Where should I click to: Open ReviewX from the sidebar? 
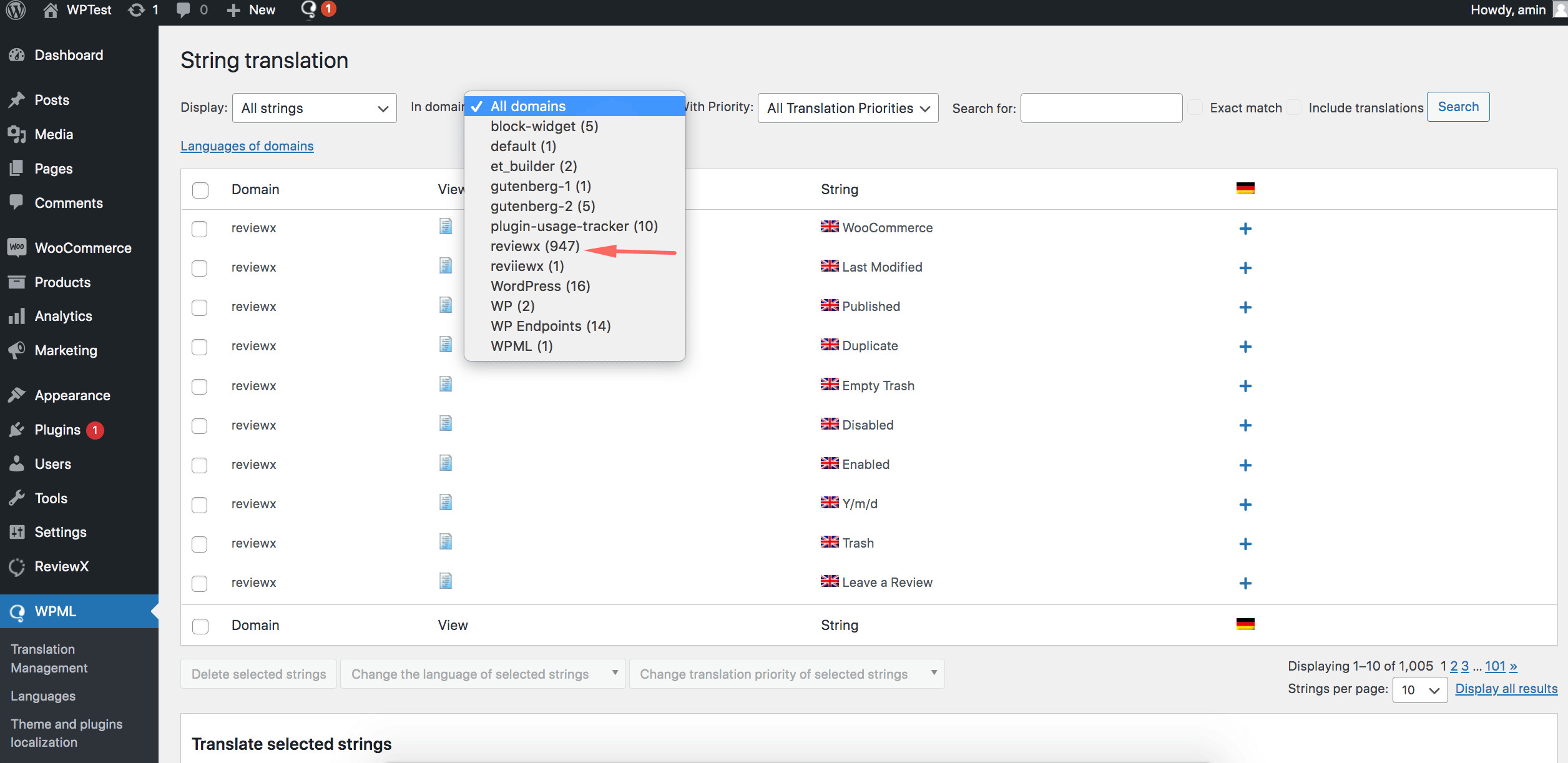[x=61, y=566]
